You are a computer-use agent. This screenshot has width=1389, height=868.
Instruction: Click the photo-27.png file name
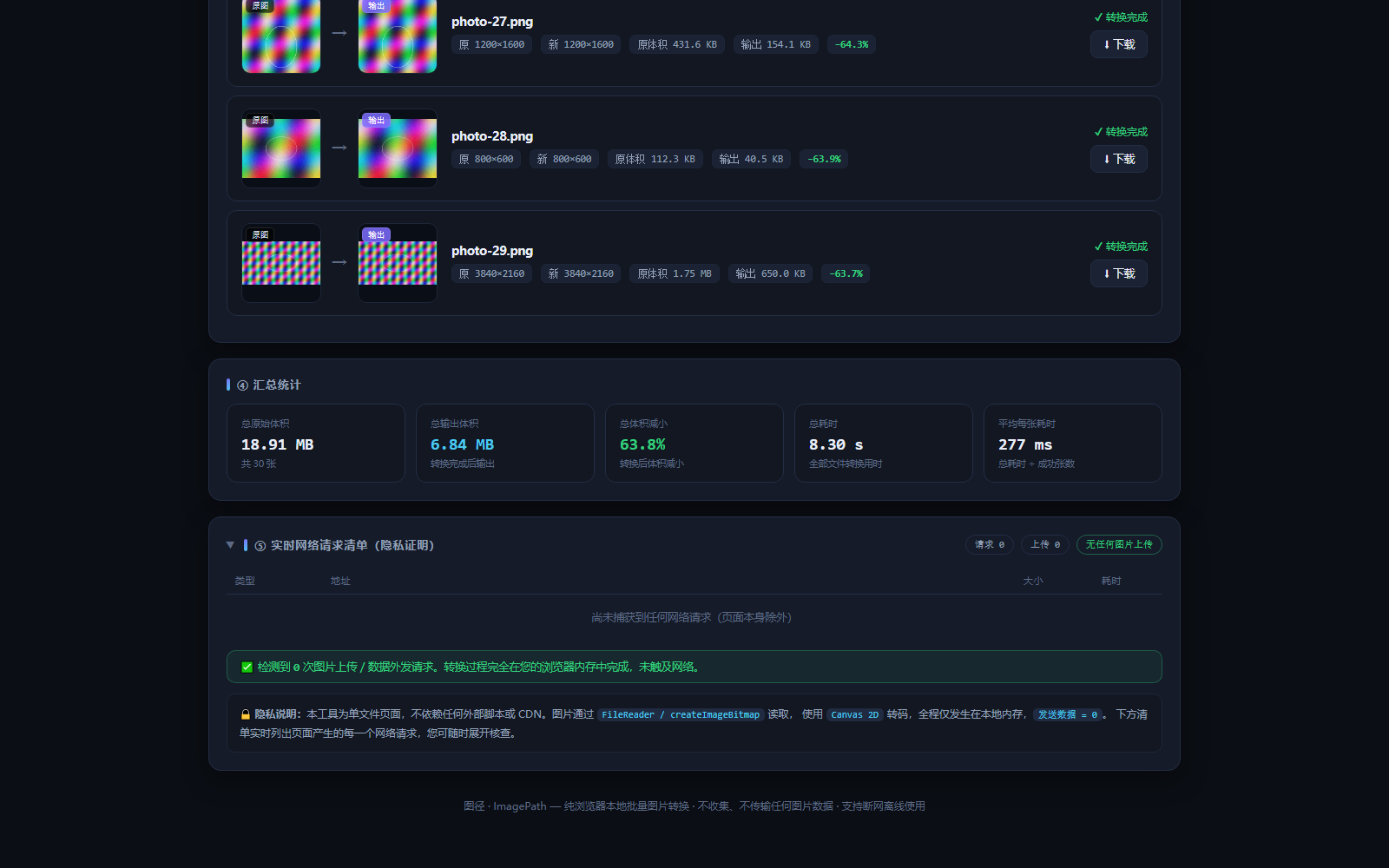pos(492,22)
